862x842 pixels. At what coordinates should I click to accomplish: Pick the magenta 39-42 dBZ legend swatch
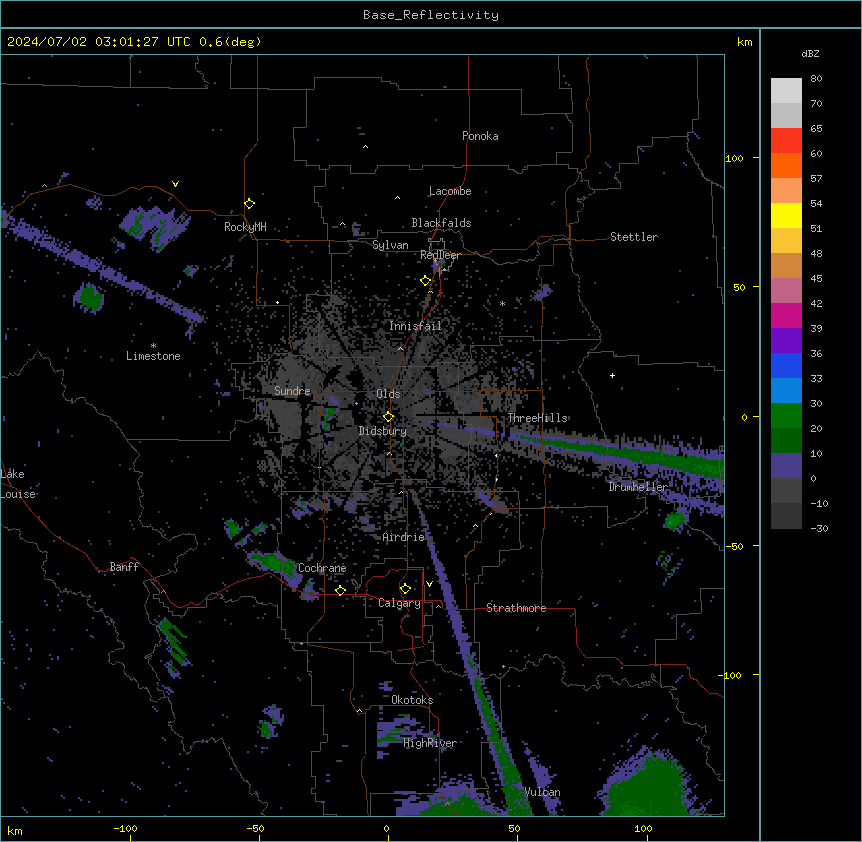tap(786, 315)
